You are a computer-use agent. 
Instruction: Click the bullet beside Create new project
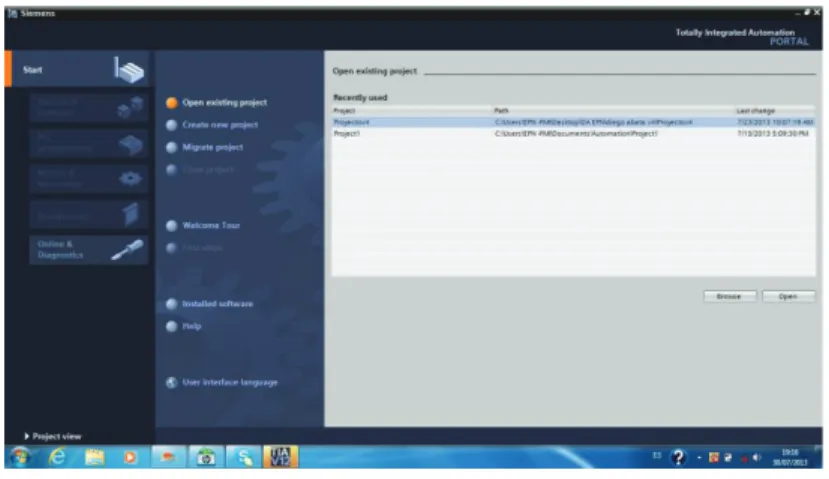click(x=172, y=125)
